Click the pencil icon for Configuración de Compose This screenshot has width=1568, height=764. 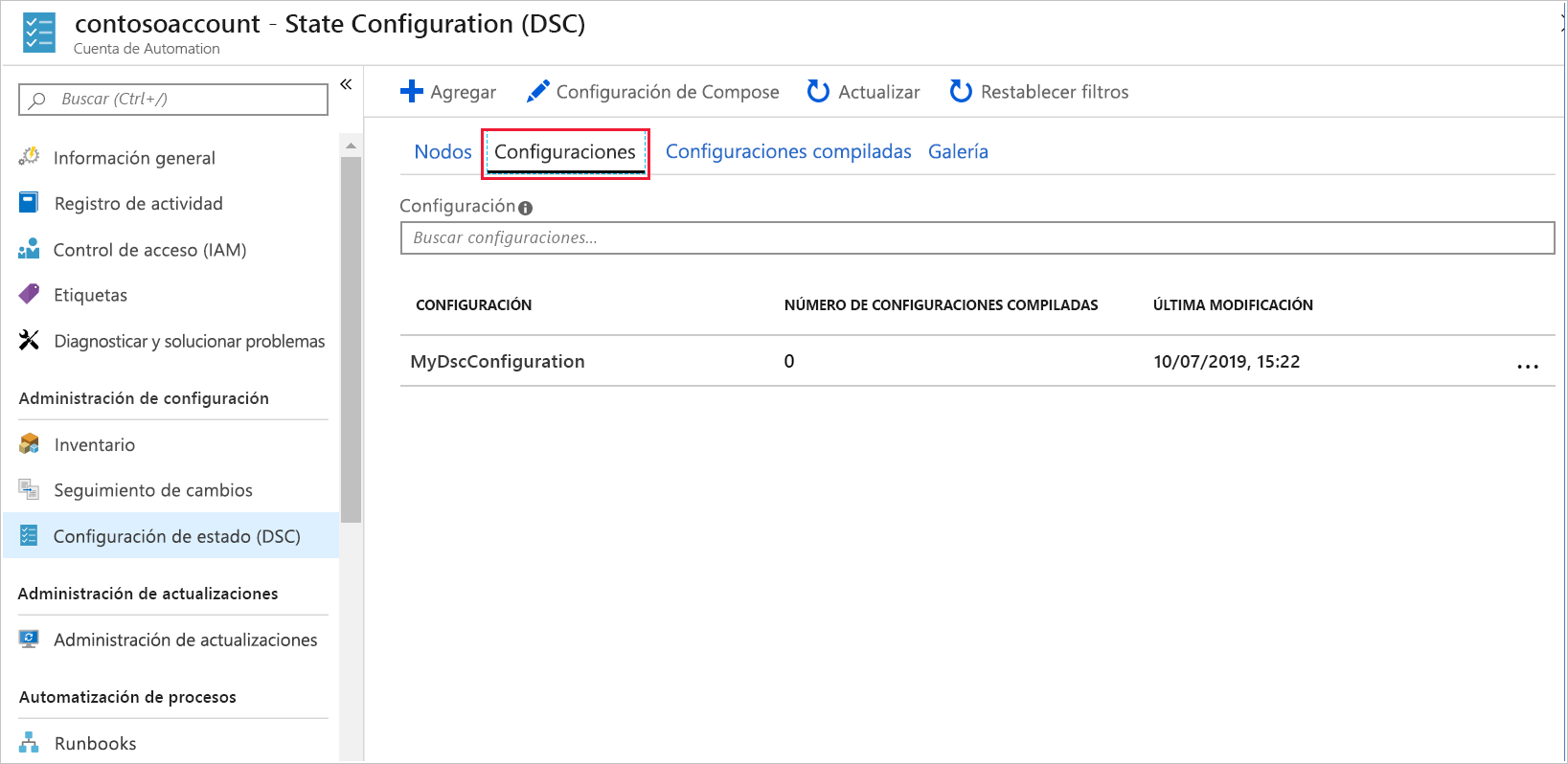(538, 91)
